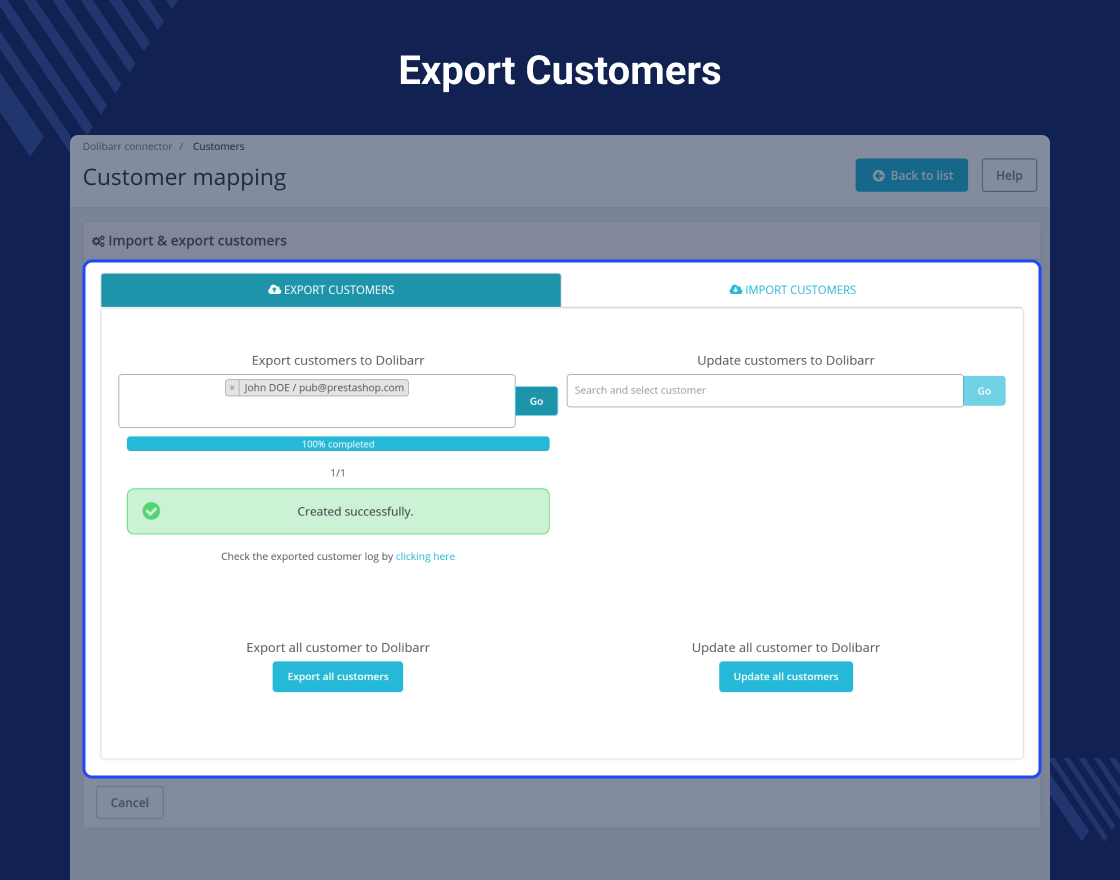Click the green success checkmark icon
Viewport: 1120px width, 880px height.
(x=151, y=511)
